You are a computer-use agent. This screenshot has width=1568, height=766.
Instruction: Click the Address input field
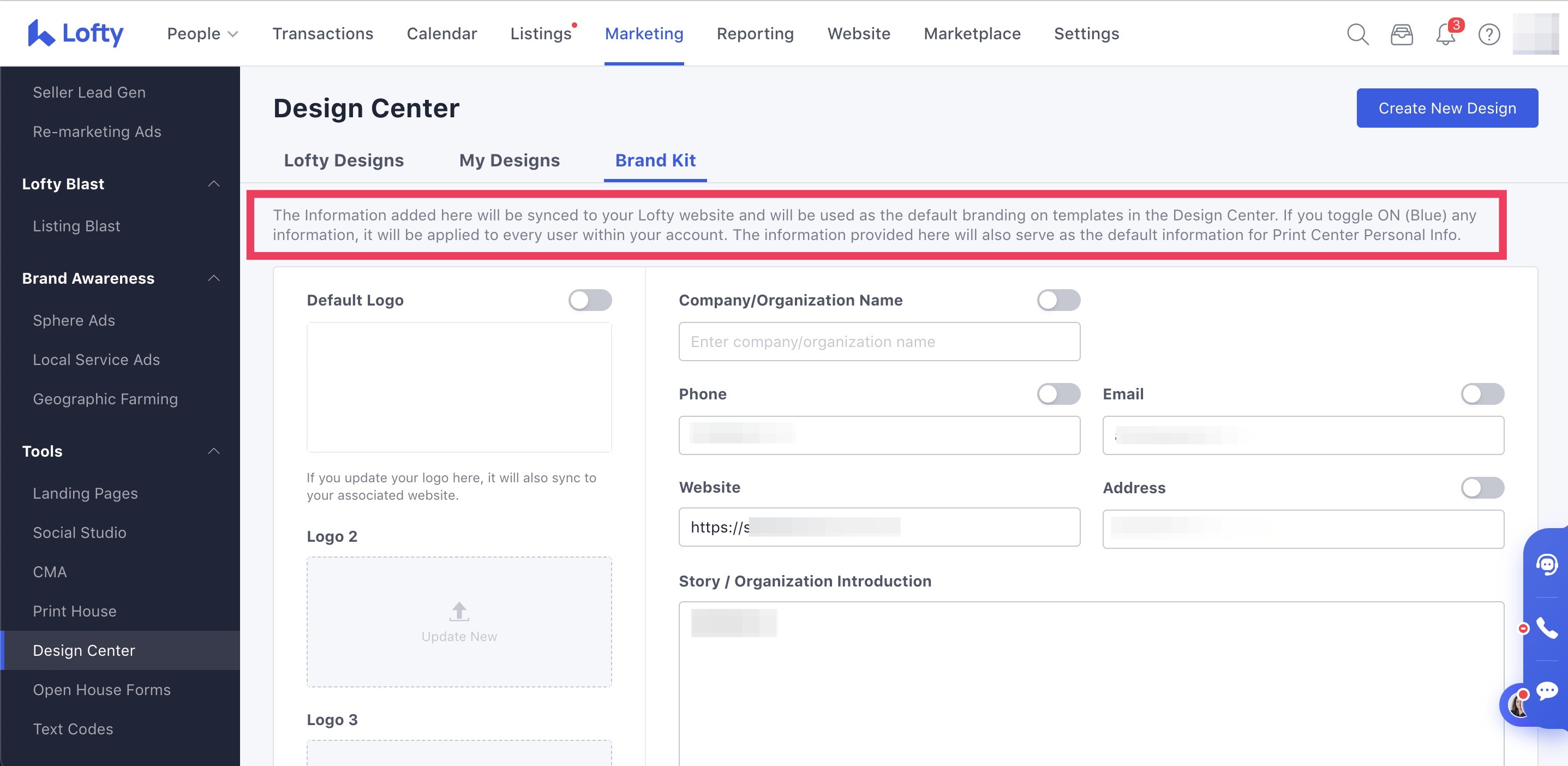coord(1303,529)
